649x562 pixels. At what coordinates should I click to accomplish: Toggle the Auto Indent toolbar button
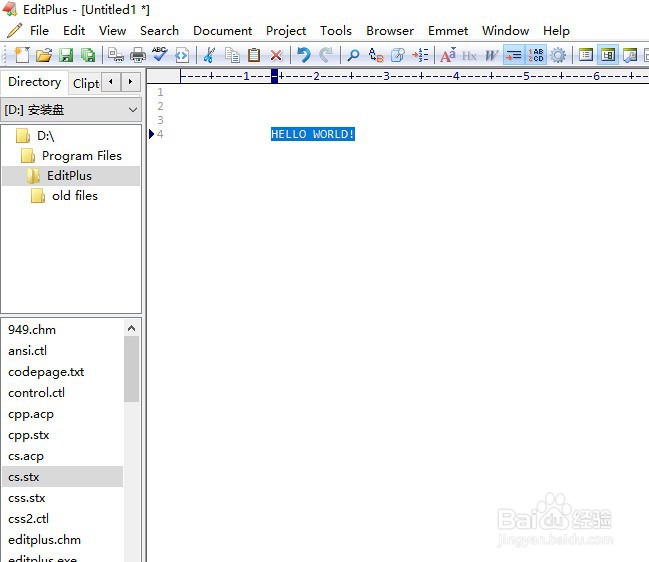(x=514, y=55)
